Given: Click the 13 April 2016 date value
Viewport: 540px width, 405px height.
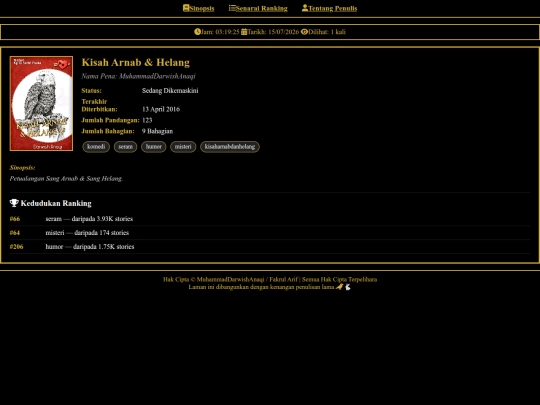Looking at the screenshot, I should (161, 109).
